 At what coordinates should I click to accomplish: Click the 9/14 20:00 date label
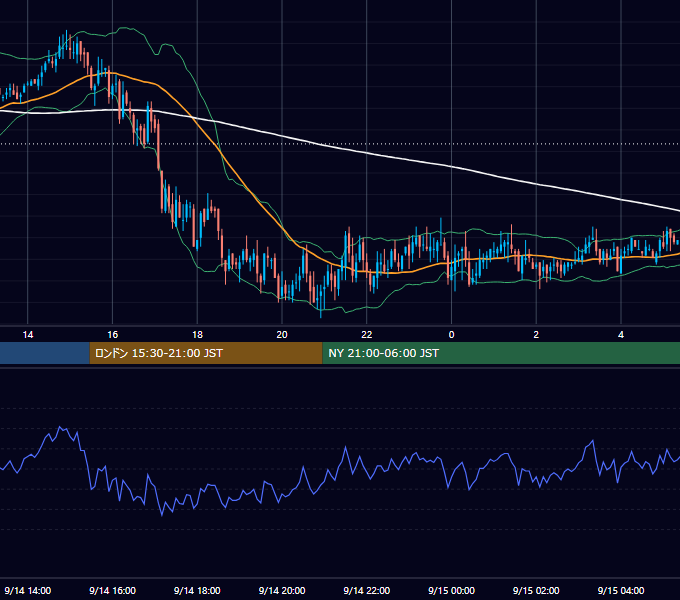point(282,590)
